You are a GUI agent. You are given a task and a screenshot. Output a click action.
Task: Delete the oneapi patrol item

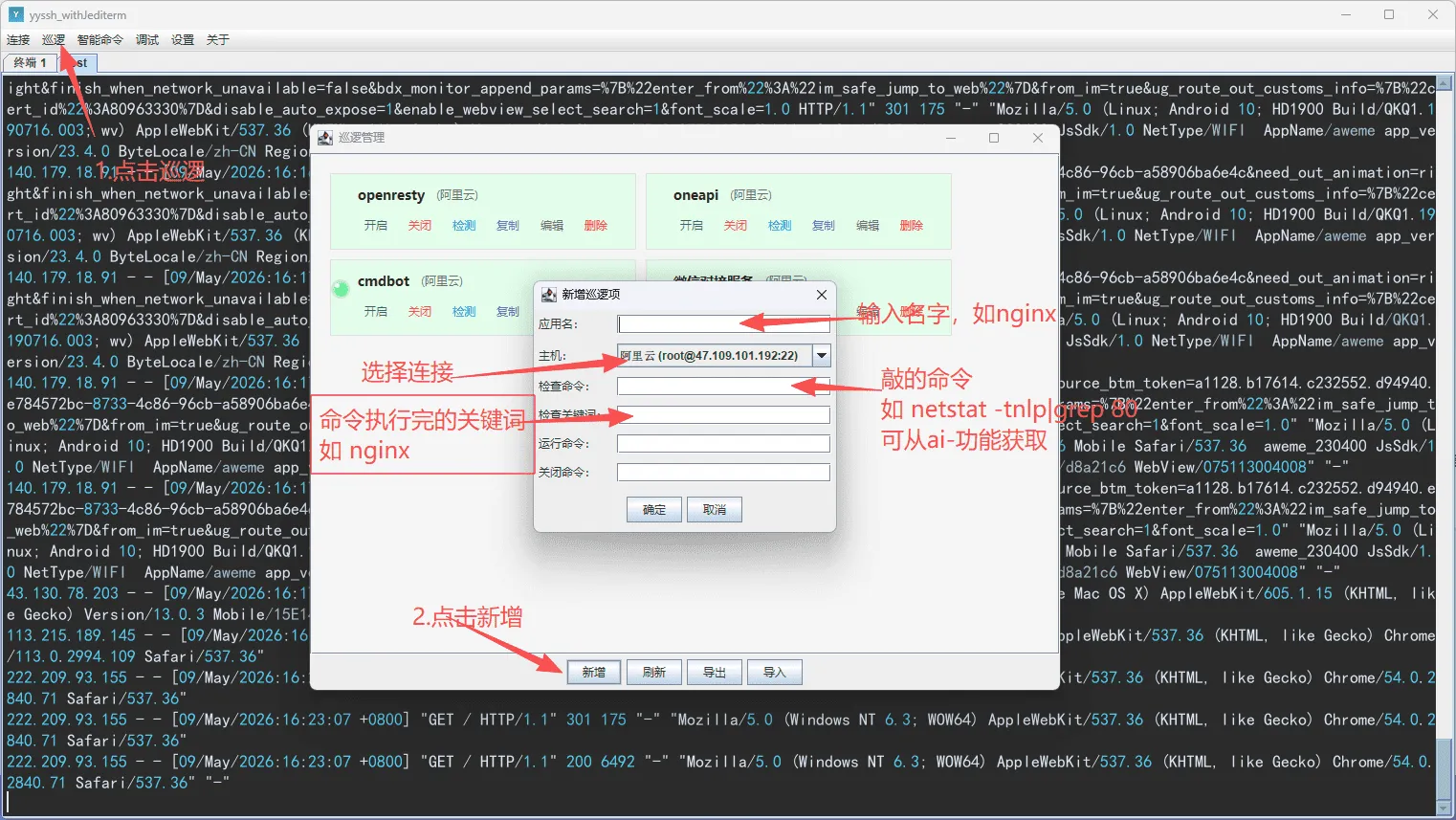click(912, 226)
